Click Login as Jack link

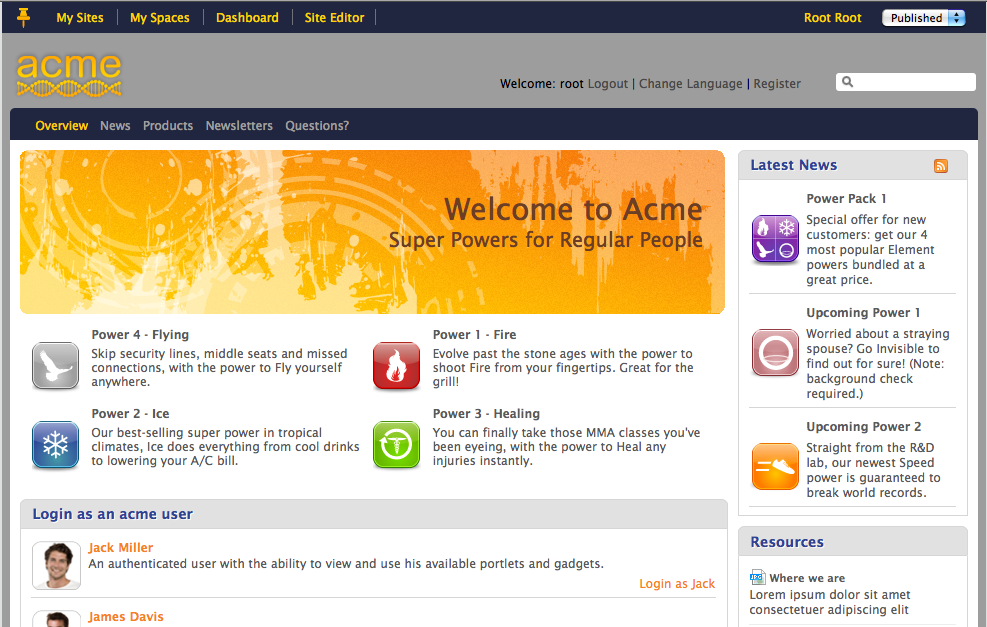coord(677,584)
